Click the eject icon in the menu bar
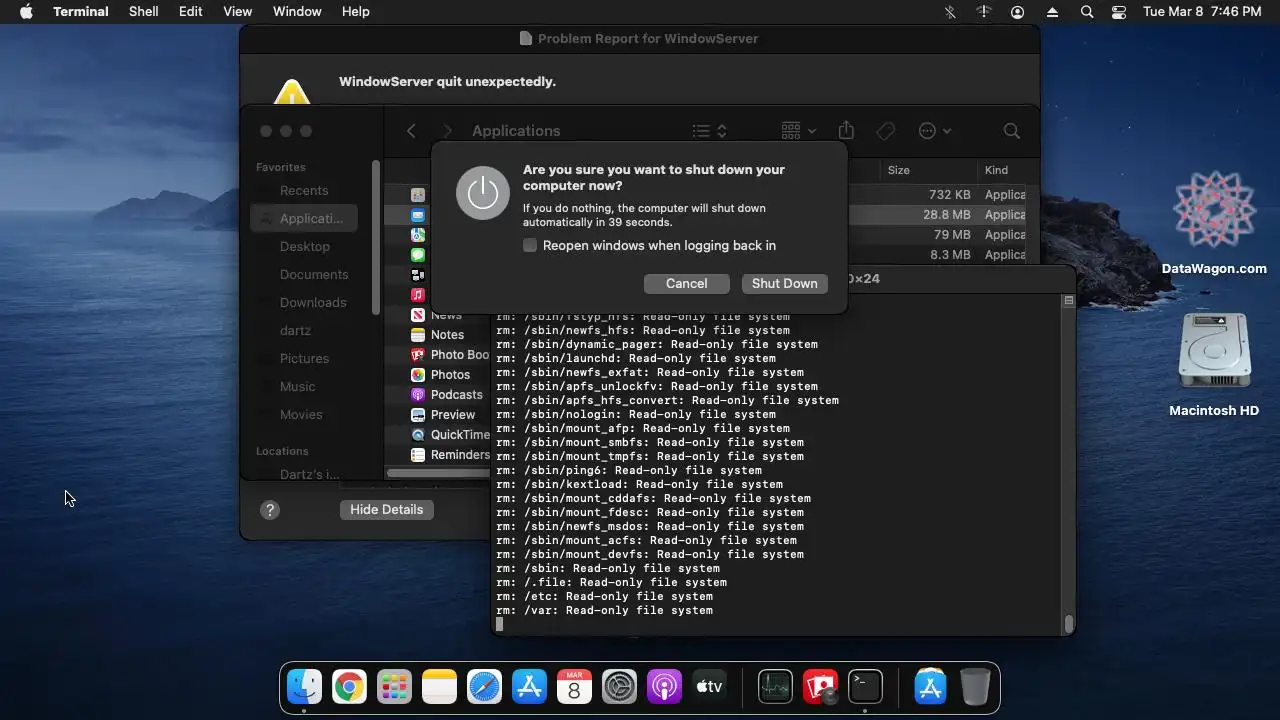This screenshot has width=1280, height=720. [1052, 12]
